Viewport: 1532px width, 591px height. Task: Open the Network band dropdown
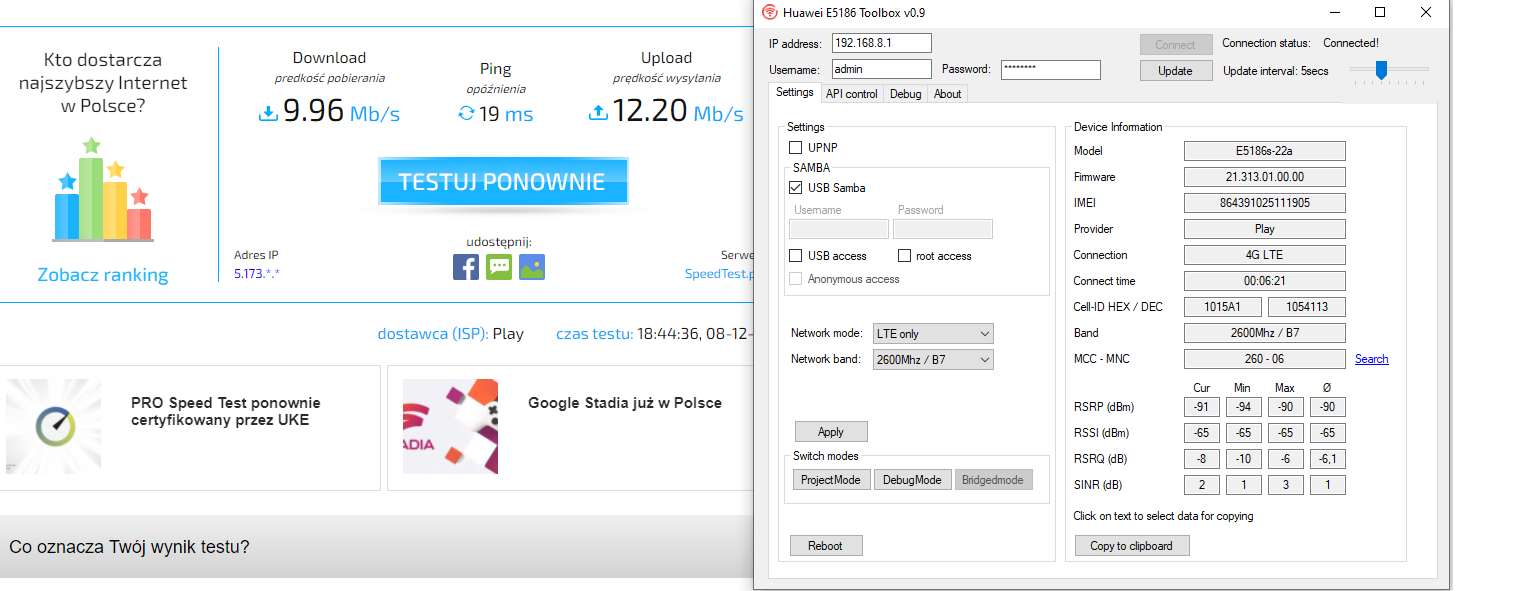coord(933,359)
